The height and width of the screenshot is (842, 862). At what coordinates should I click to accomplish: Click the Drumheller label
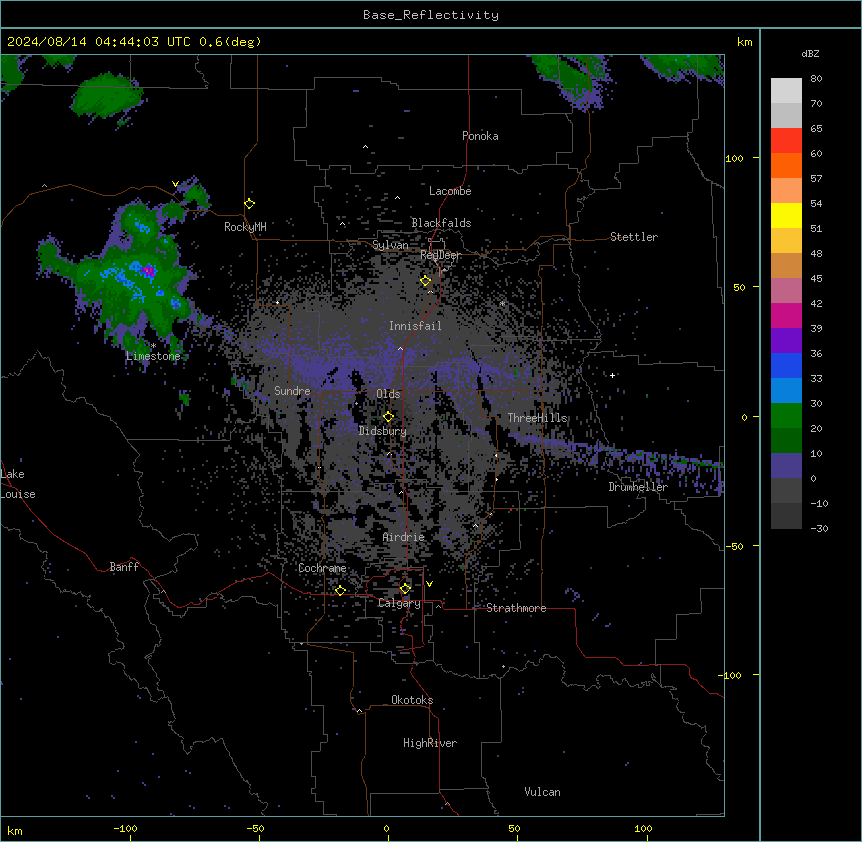pos(638,487)
